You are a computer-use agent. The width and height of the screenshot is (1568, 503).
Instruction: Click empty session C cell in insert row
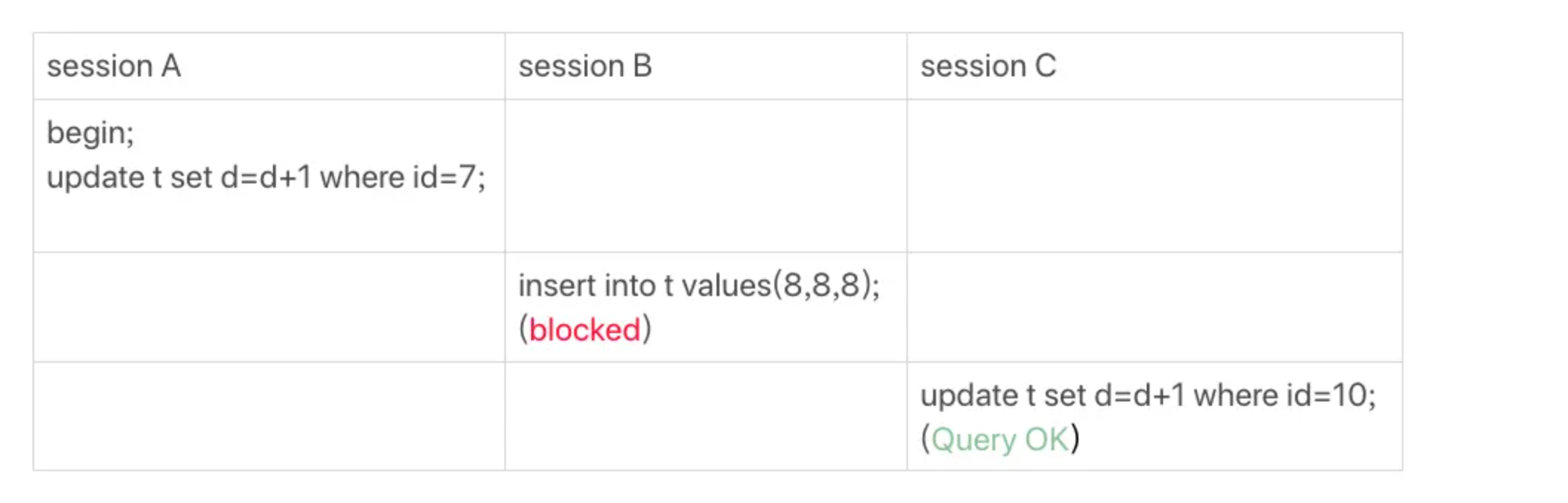1154,307
